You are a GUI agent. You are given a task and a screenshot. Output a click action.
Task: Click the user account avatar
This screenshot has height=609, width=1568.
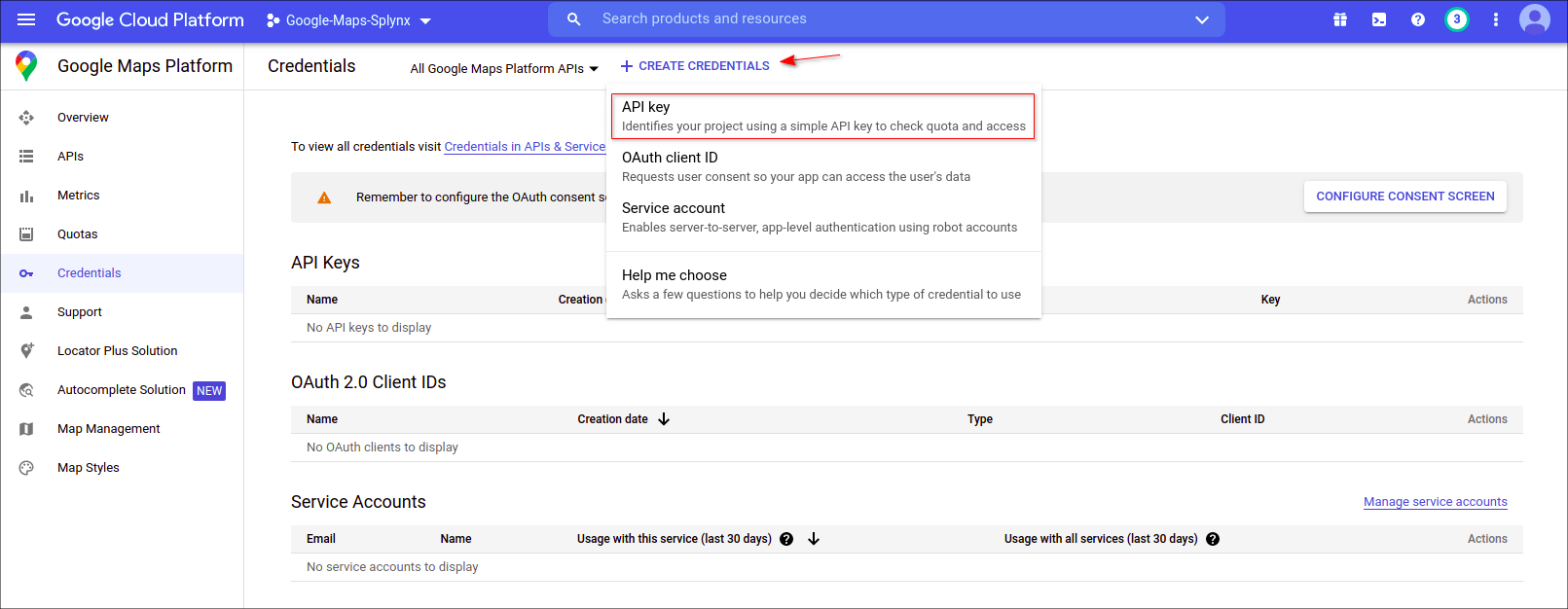[x=1535, y=19]
